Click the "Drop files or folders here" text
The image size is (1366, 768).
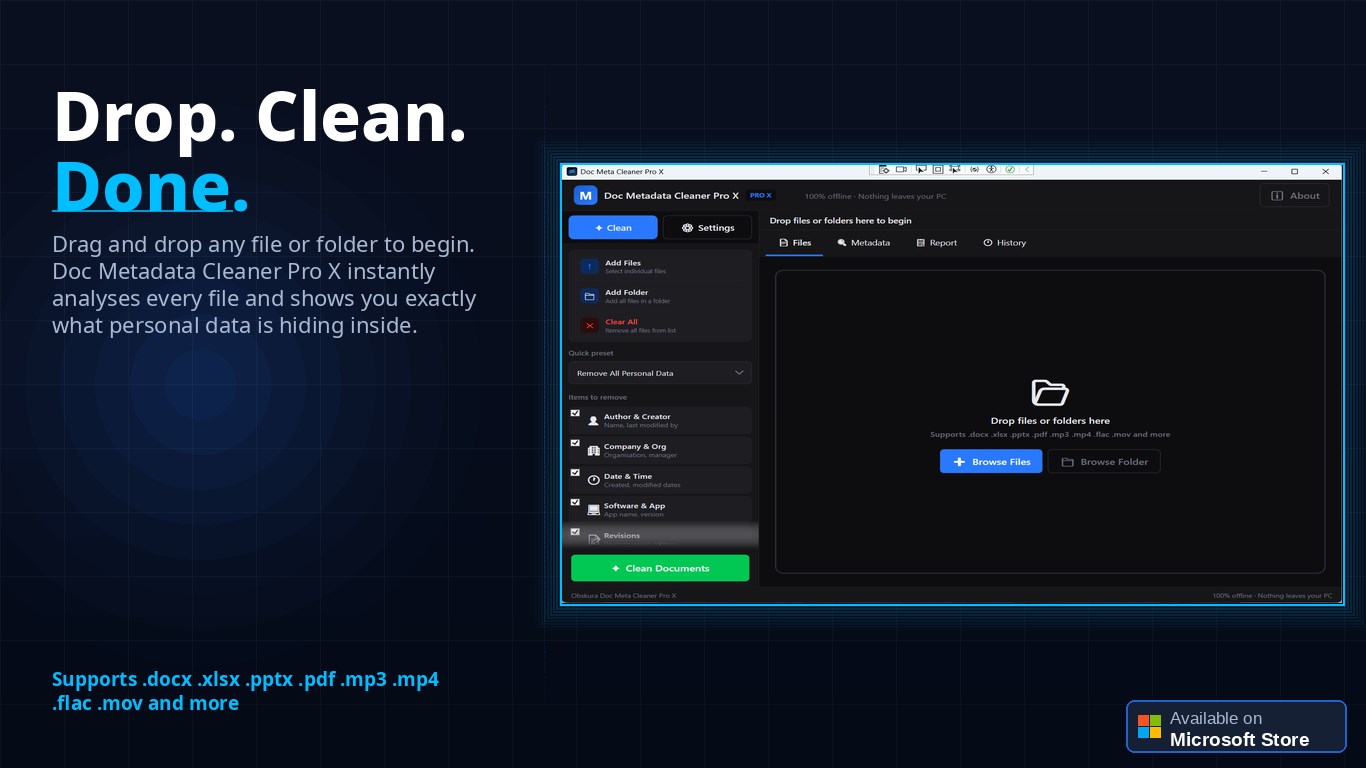1050,421
